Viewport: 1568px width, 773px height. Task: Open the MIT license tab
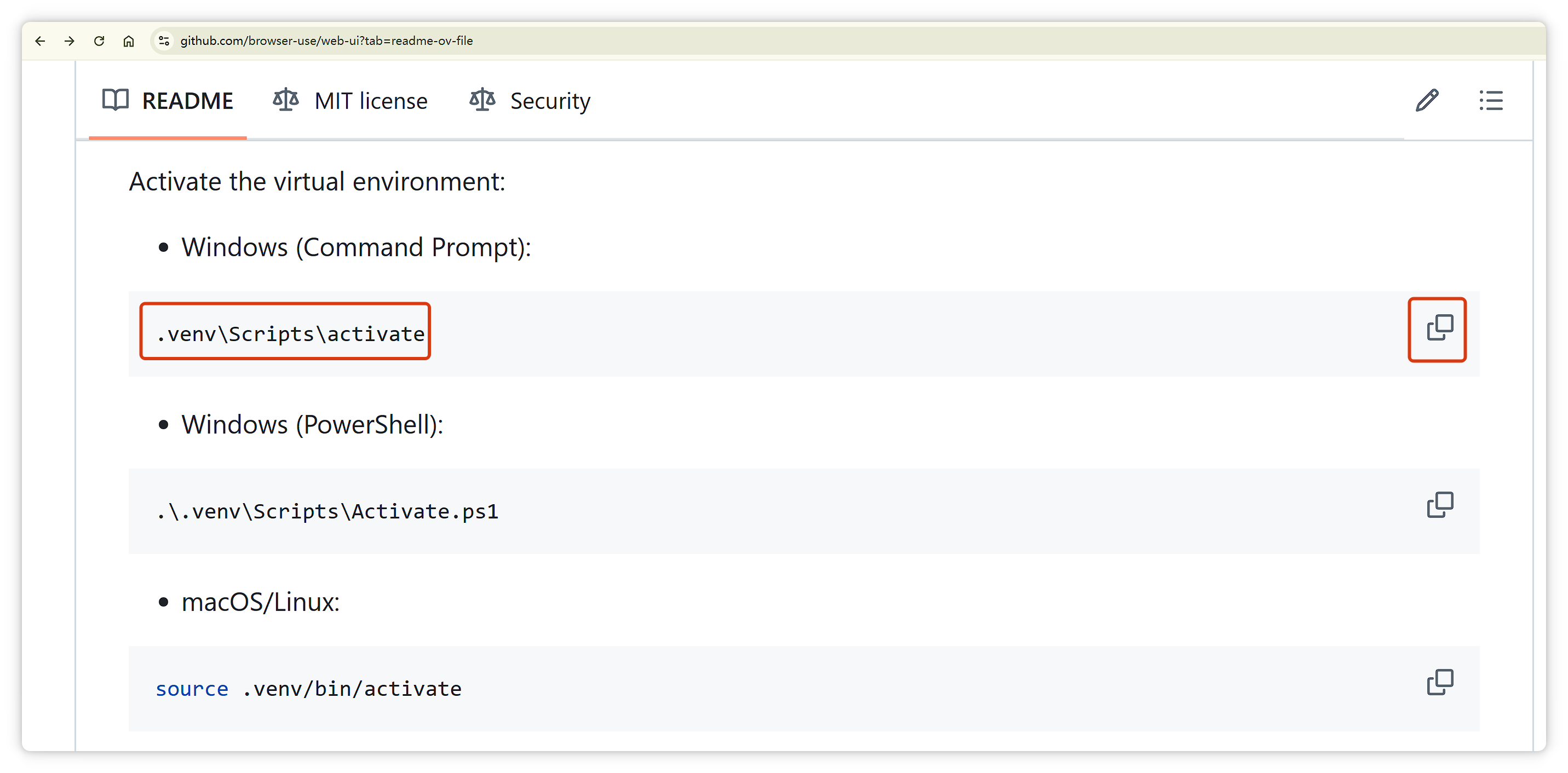point(350,101)
